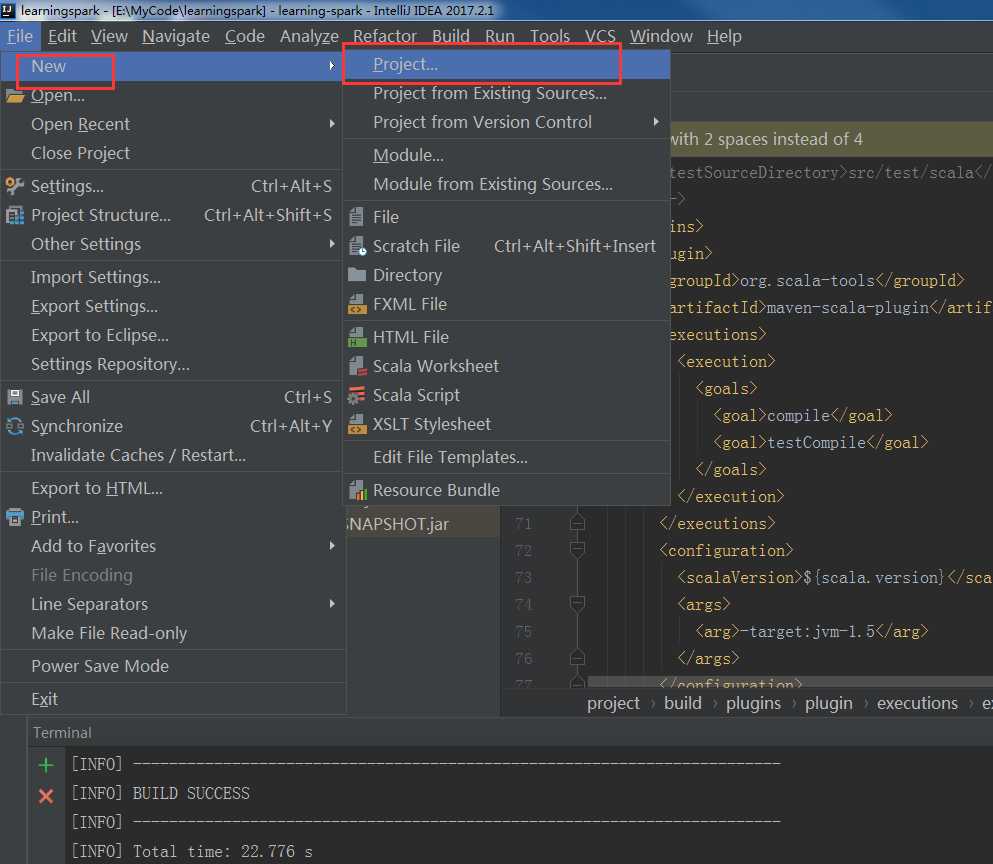This screenshot has width=993, height=864.
Task: Click the Save All floppy disk icon
Action: 15,397
